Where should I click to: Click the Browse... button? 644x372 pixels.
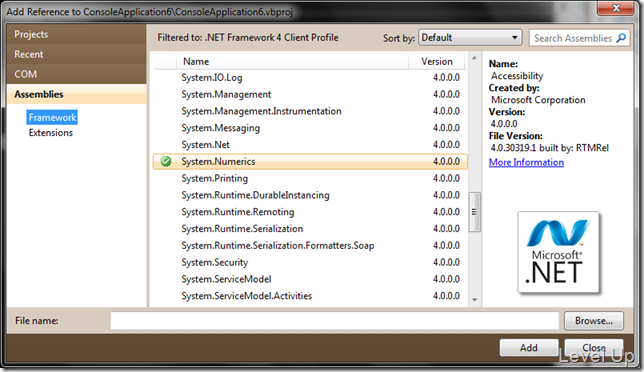coord(594,321)
